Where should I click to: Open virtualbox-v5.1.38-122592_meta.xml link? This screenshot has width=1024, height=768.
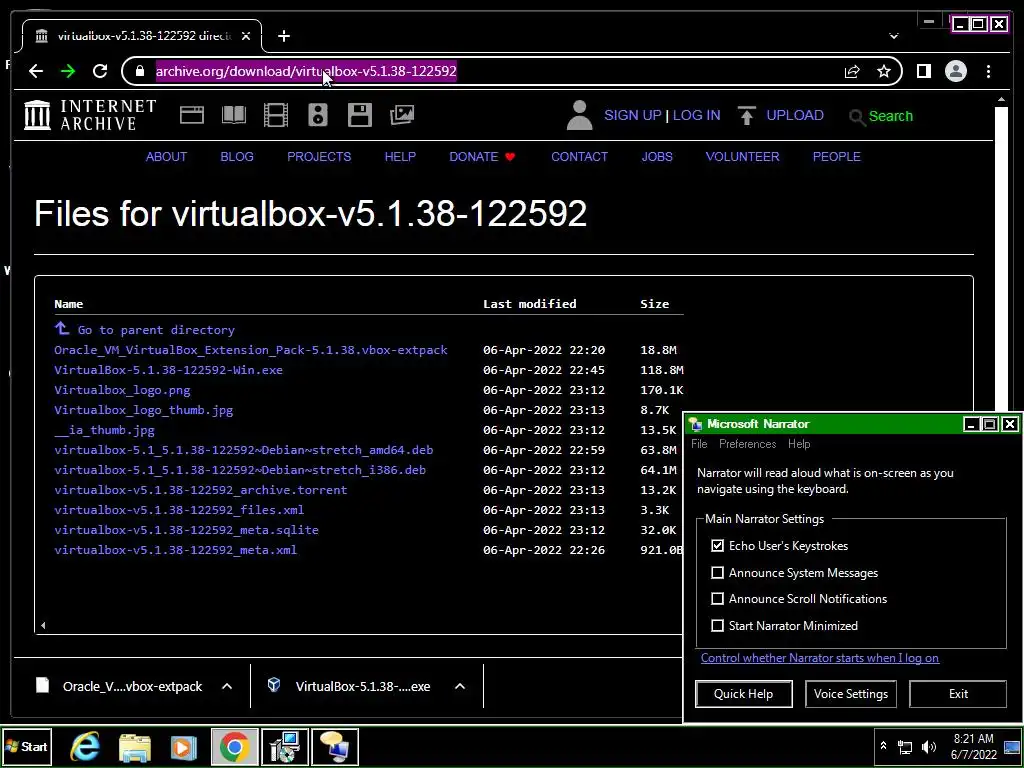tap(176, 550)
